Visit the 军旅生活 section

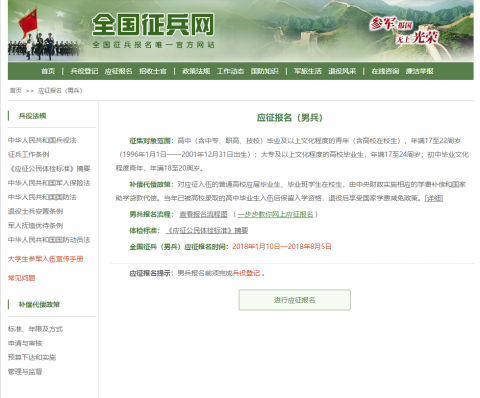click(308, 71)
